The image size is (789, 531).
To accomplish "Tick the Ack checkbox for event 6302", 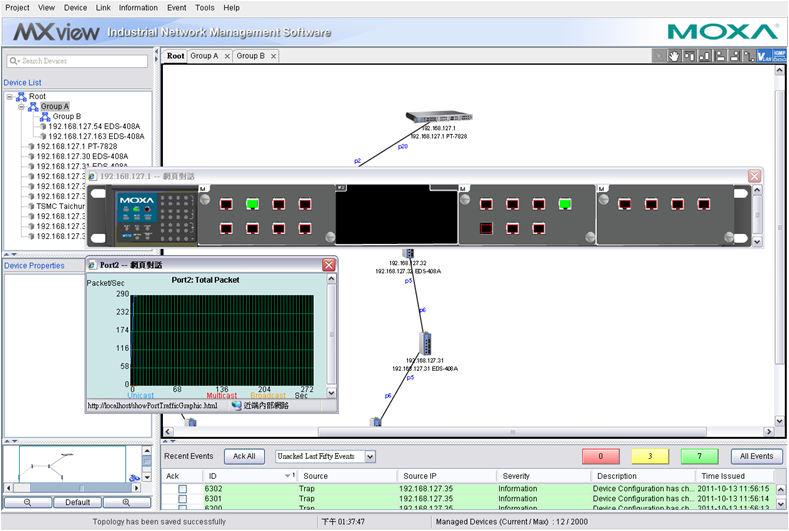I will coord(183,489).
